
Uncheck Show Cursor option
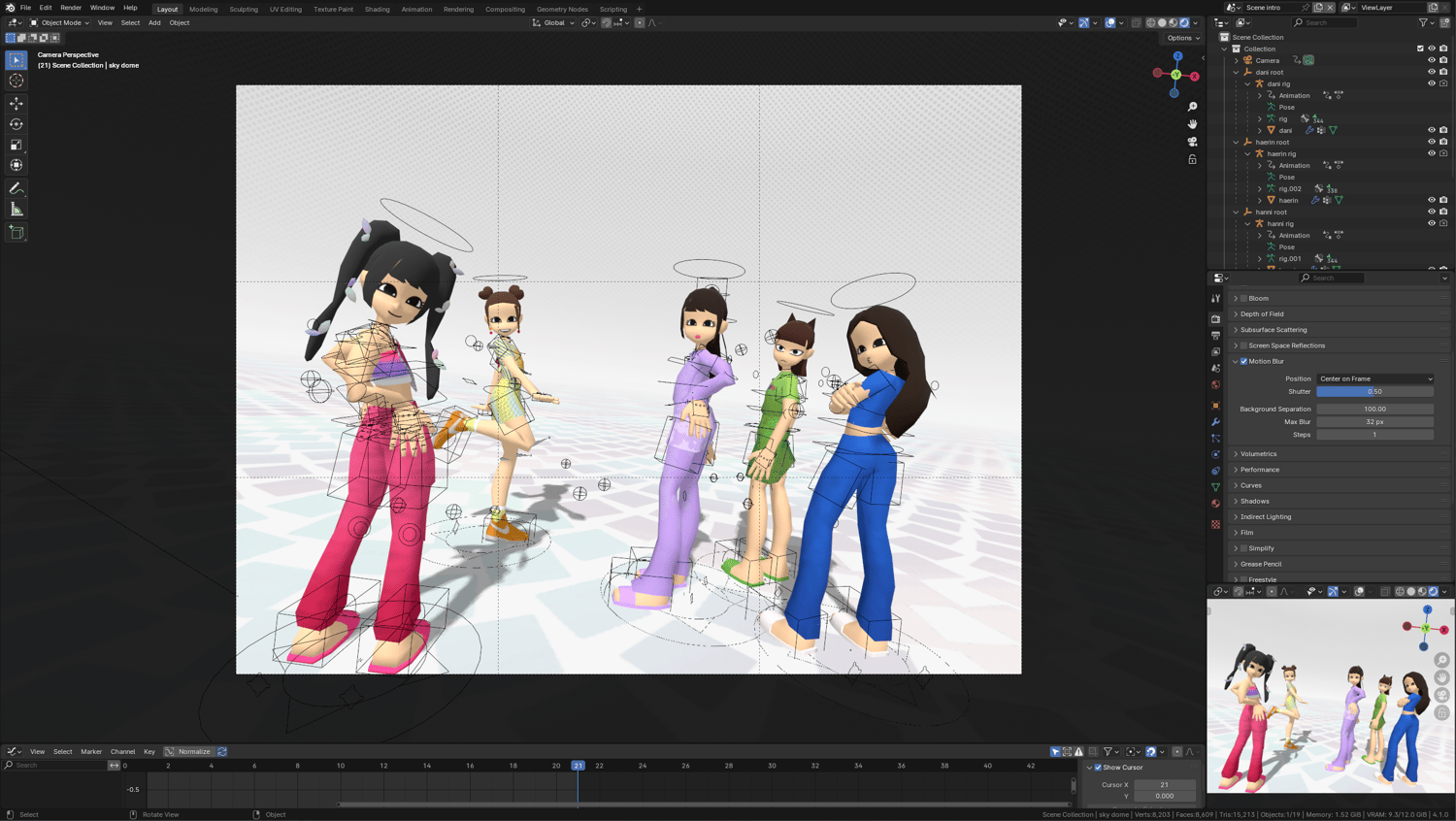(x=1098, y=768)
